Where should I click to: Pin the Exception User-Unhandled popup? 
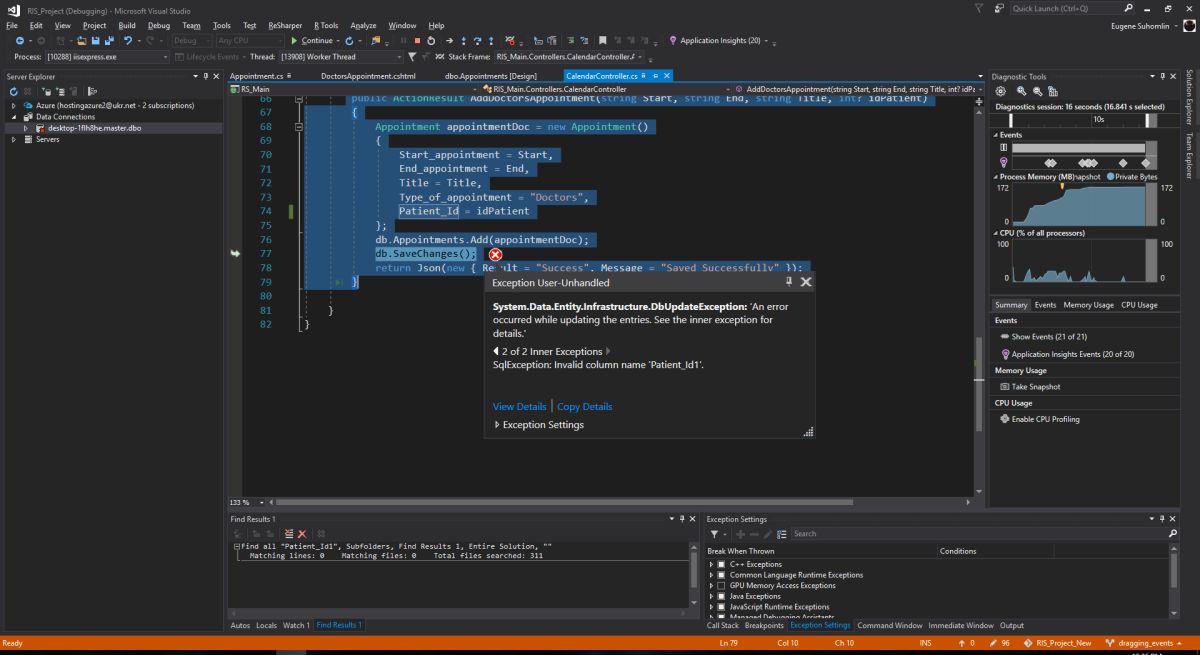pyautogui.click(x=790, y=282)
